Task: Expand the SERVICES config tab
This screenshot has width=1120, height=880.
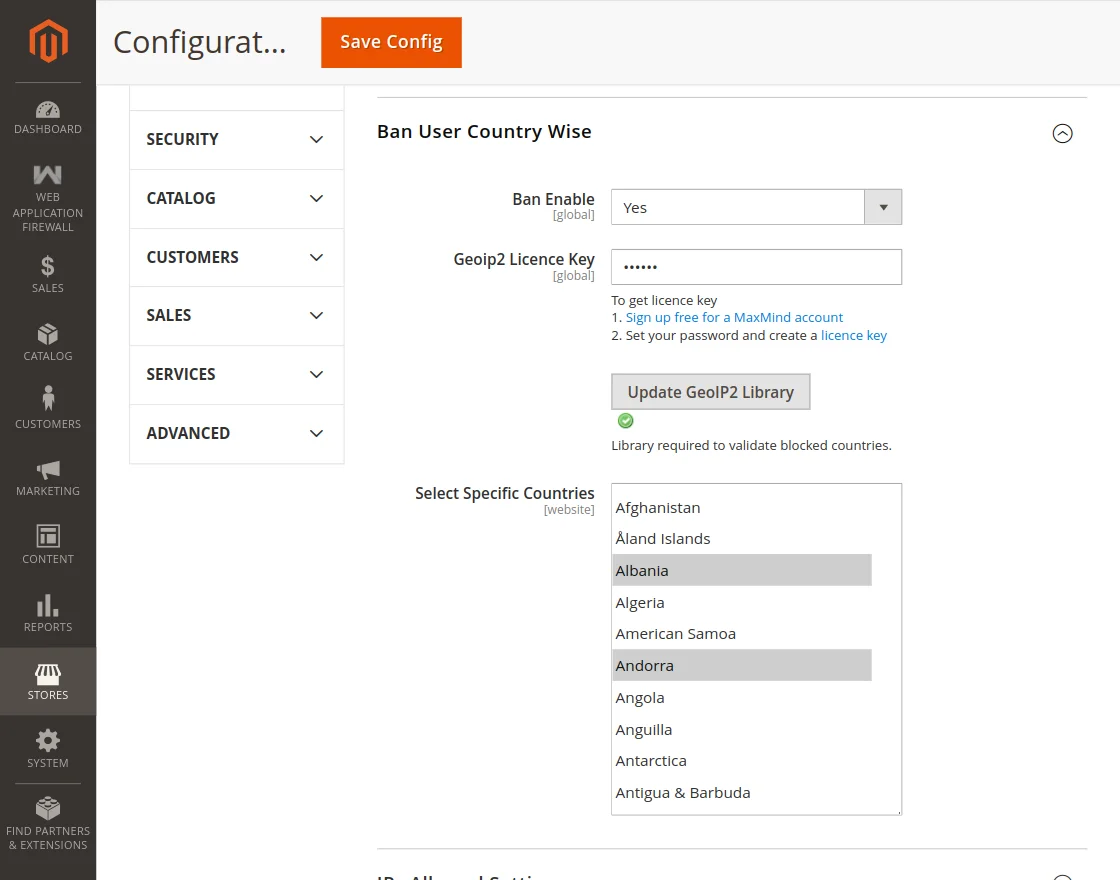Action: pyautogui.click(x=237, y=374)
